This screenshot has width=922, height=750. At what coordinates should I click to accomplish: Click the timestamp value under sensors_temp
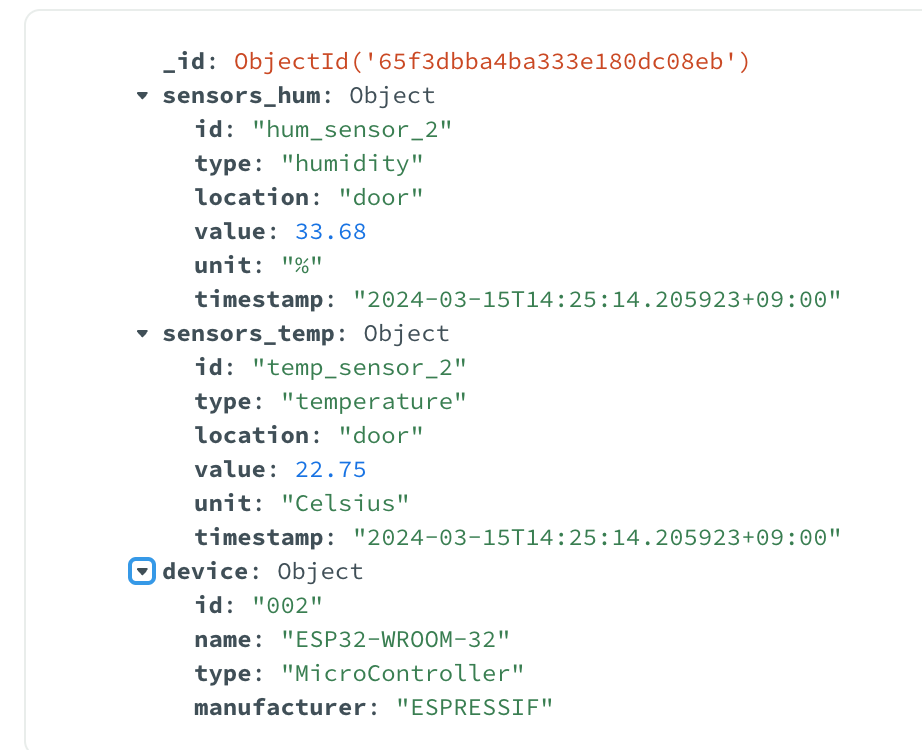[x=597, y=537]
